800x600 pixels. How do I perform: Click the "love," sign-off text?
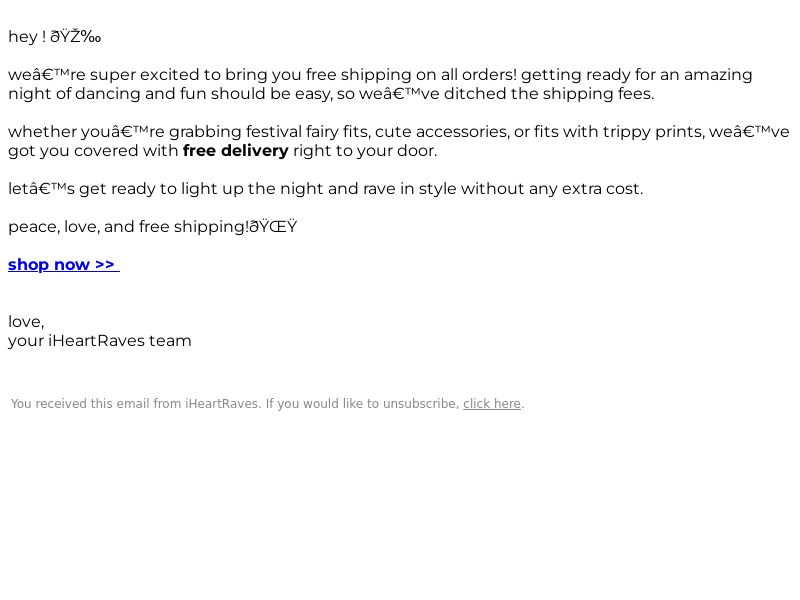click(x=26, y=322)
